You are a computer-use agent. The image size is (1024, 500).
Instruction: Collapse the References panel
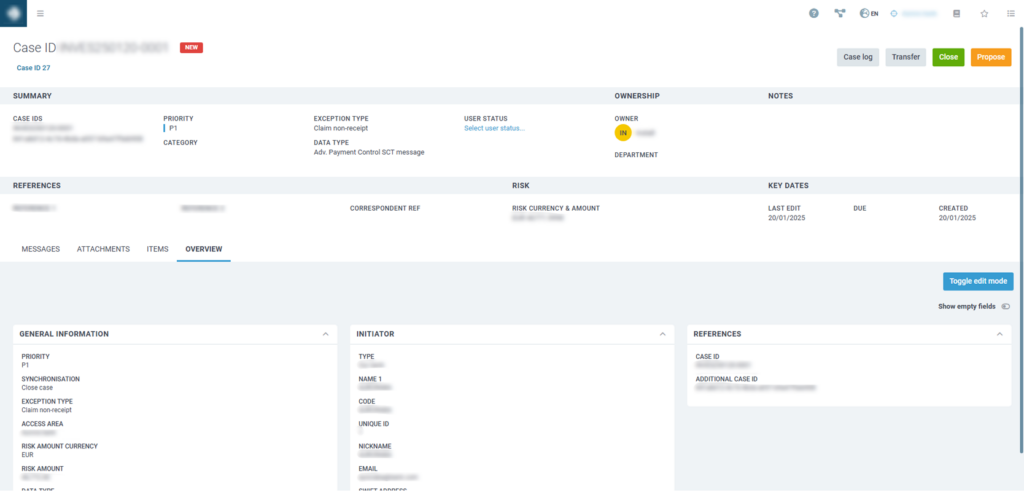tap(999, 334)
